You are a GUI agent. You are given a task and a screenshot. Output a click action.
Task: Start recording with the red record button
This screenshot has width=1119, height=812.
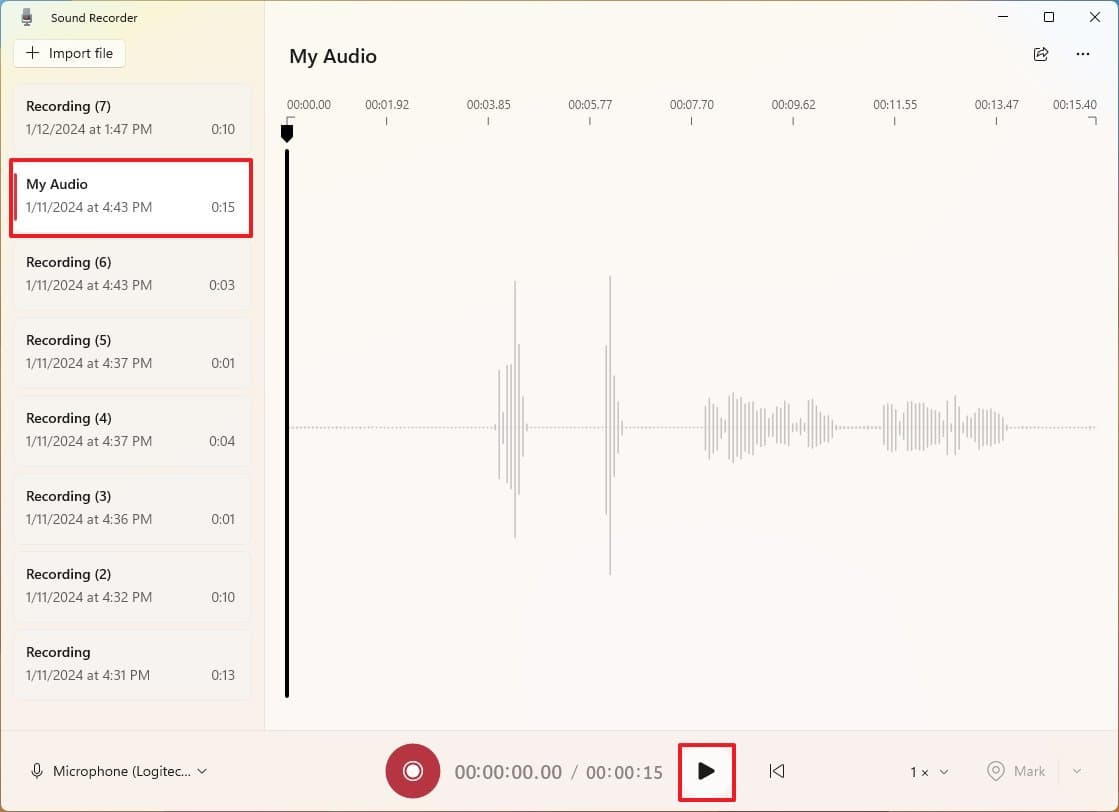click(x=412, y=771)
